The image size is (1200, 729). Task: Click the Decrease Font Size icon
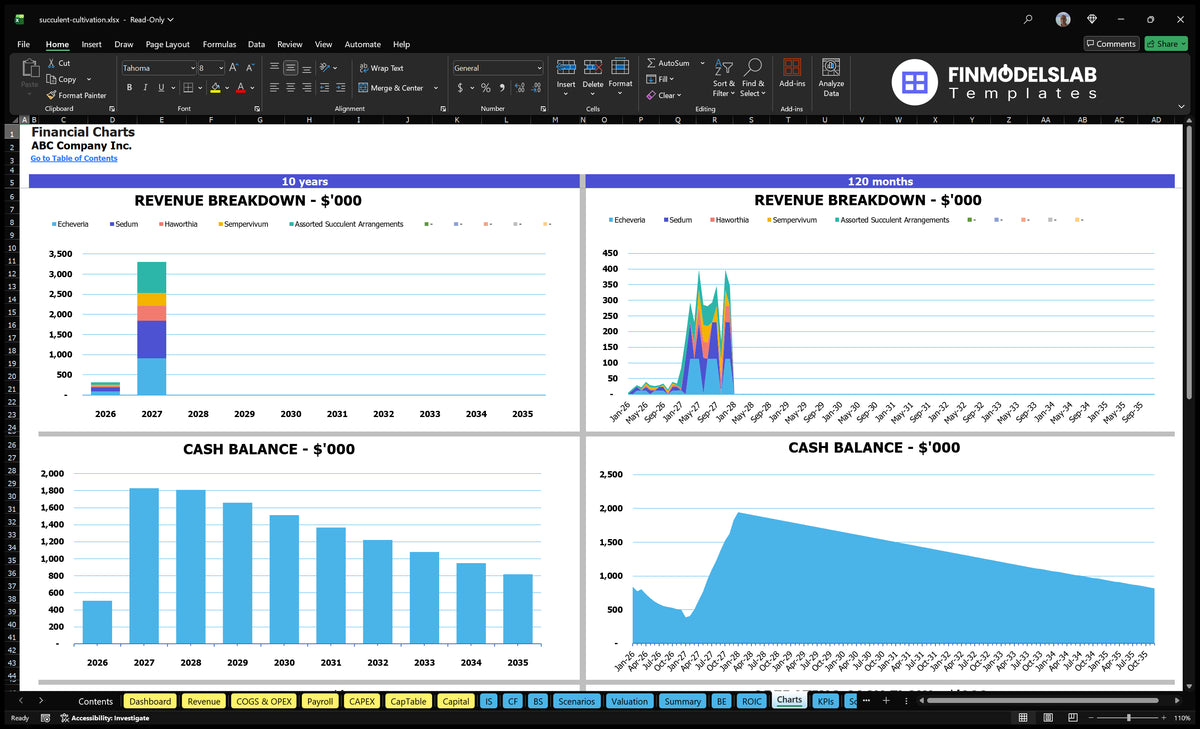click(251, 67)
